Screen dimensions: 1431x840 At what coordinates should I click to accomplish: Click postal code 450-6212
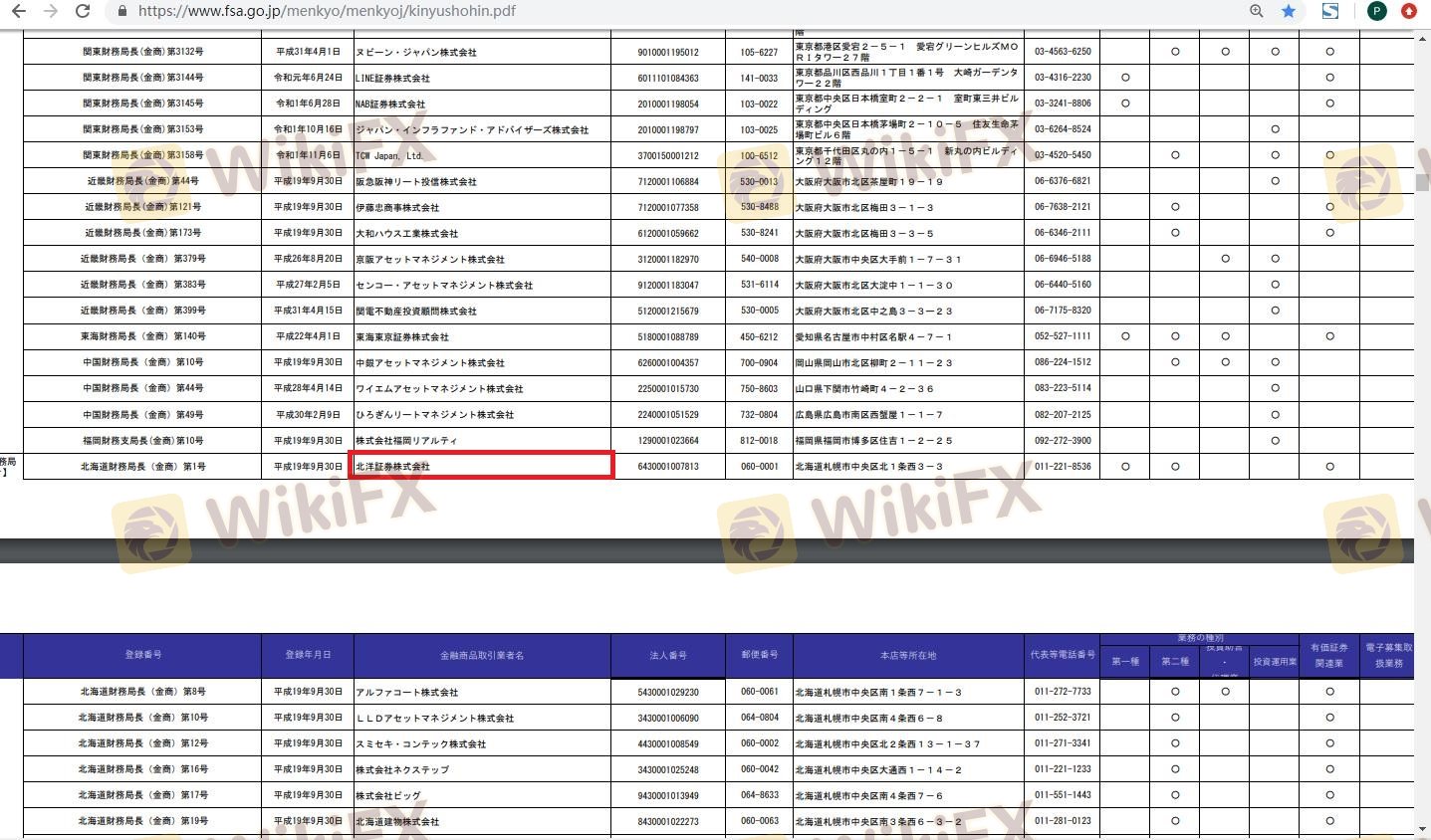(759, 336)
